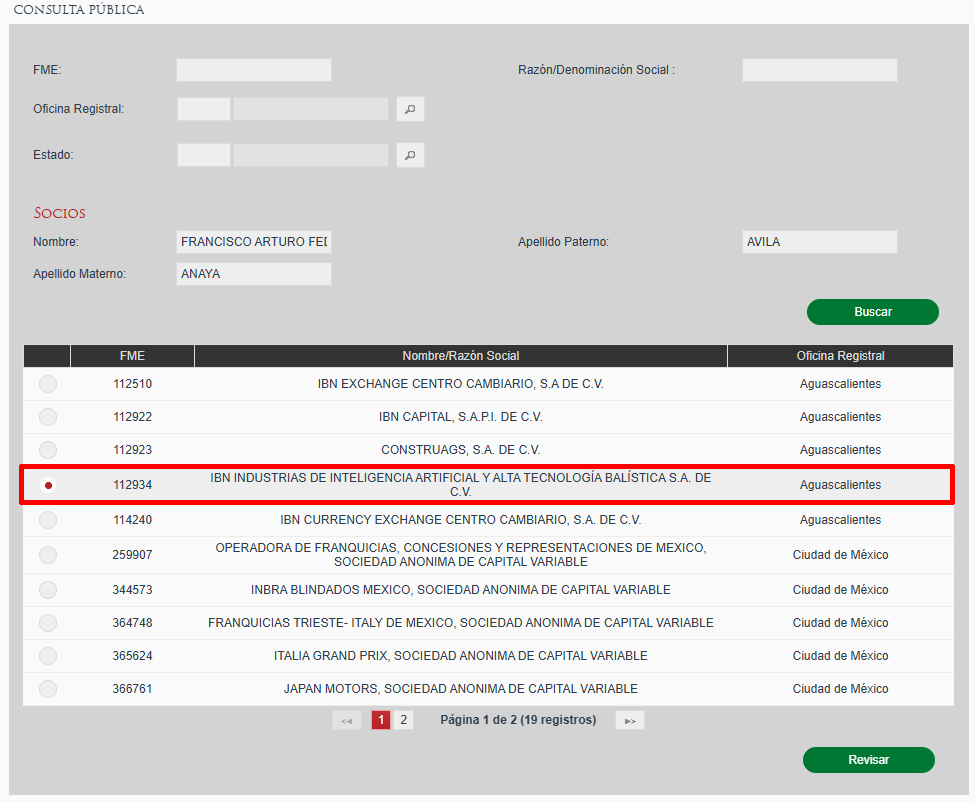
Task: Click FME number 365624
Action: 132,656
